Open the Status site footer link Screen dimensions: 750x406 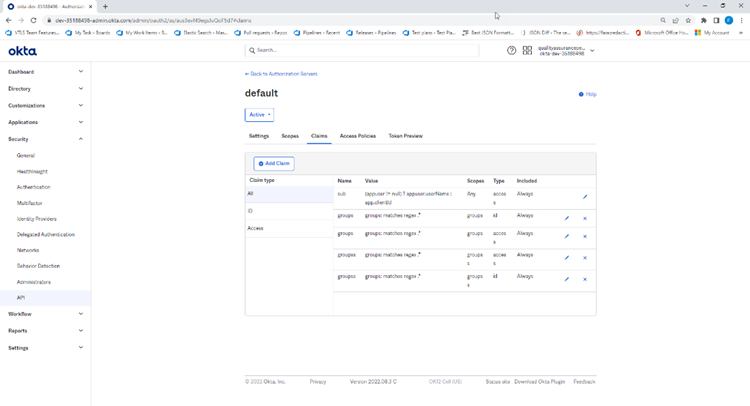pyautogui.click(x=497, y=382)
